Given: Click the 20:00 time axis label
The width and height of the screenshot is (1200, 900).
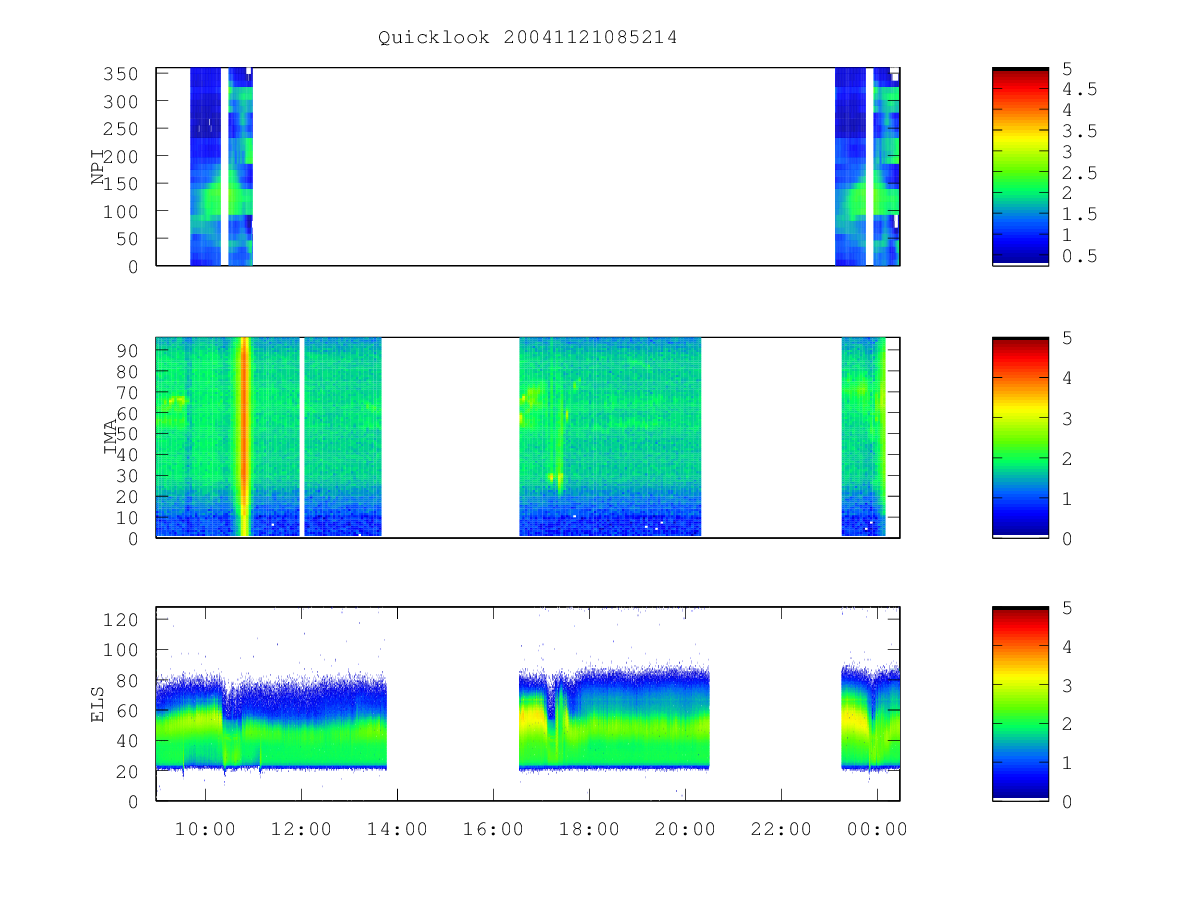Looking at the screenshot, I should (685, 828).
